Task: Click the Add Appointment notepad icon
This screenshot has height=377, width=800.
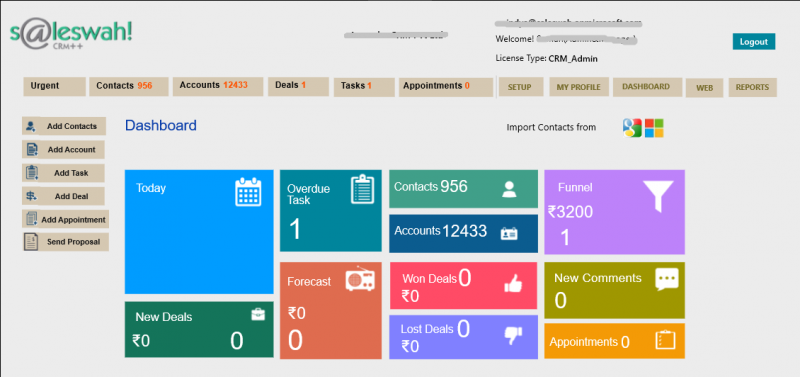Action: click(32, 219)
